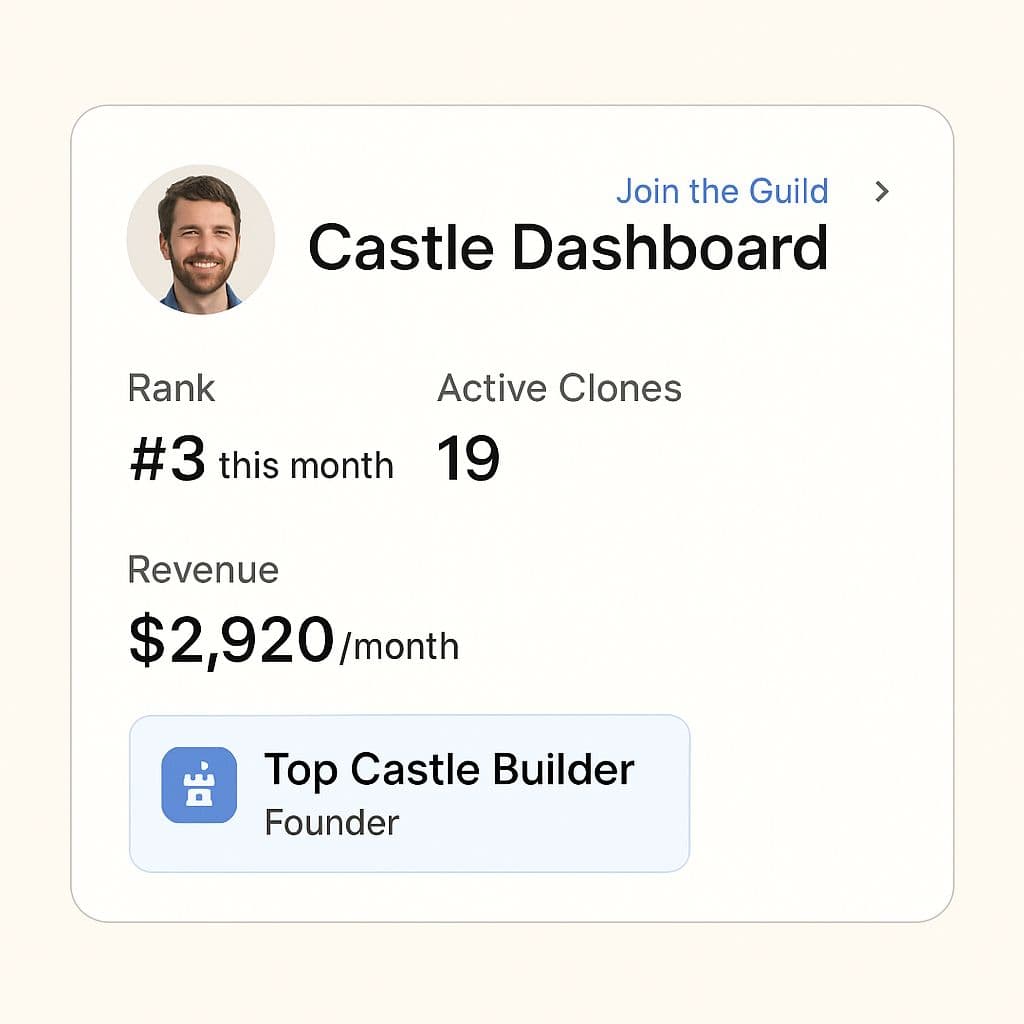Open the profile avatar photo

click(200, 240)
